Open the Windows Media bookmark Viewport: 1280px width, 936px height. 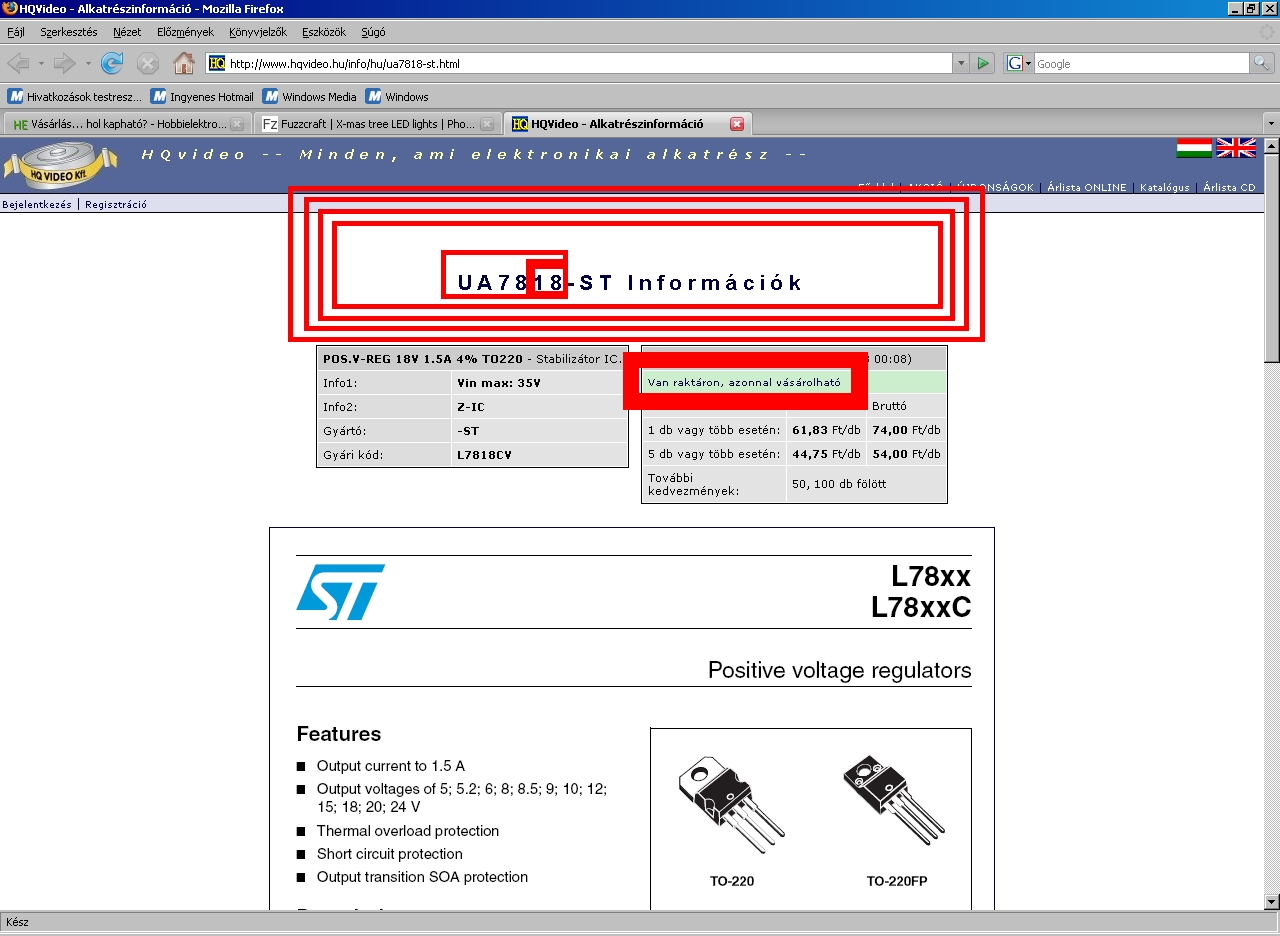[x=310, y=97]
